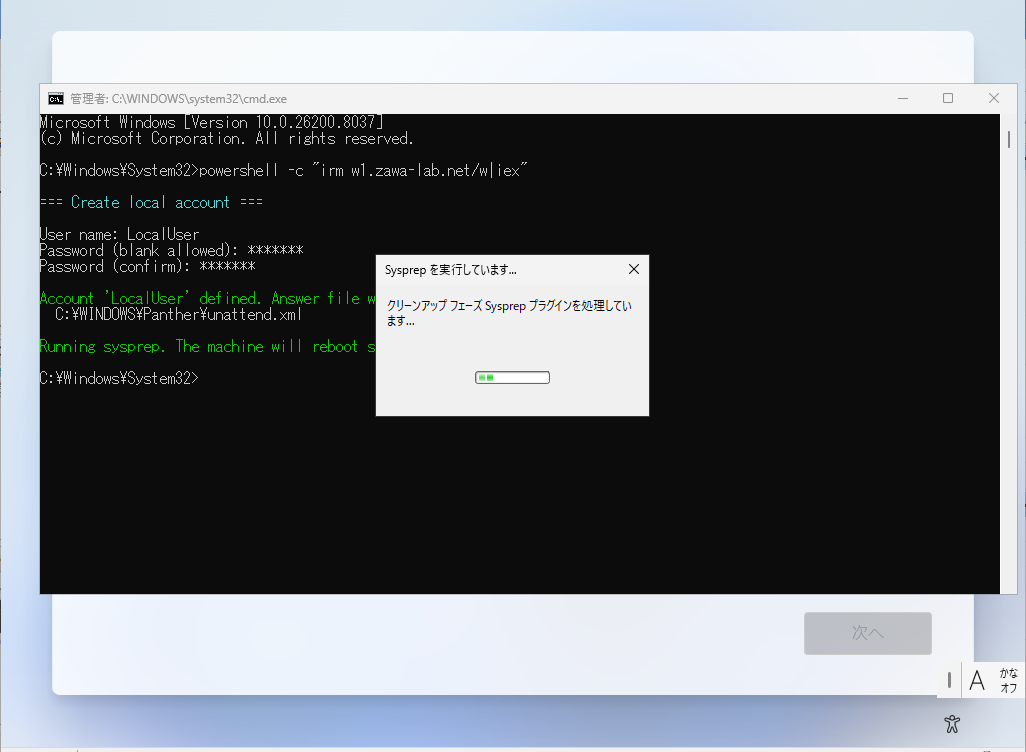The height and width of the screenshot is (752, 1026).
Task: Click the 'Sysprep を実行しています' dialog title
Action: pyautogui.click(x=450, y=270)
